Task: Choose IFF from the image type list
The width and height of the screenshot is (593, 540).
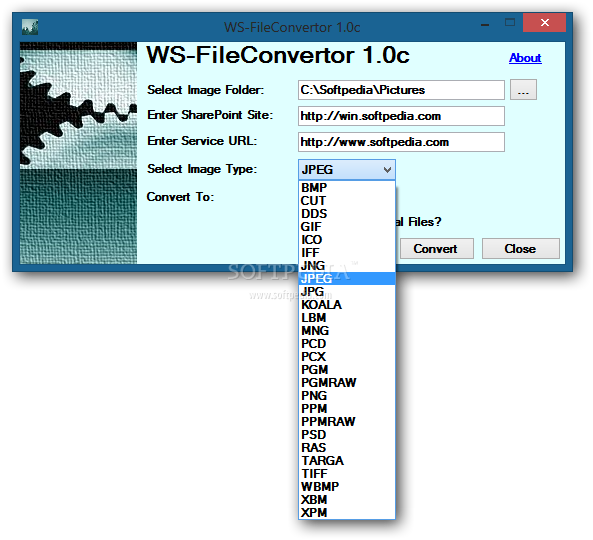Action: (x=347, y=253)
